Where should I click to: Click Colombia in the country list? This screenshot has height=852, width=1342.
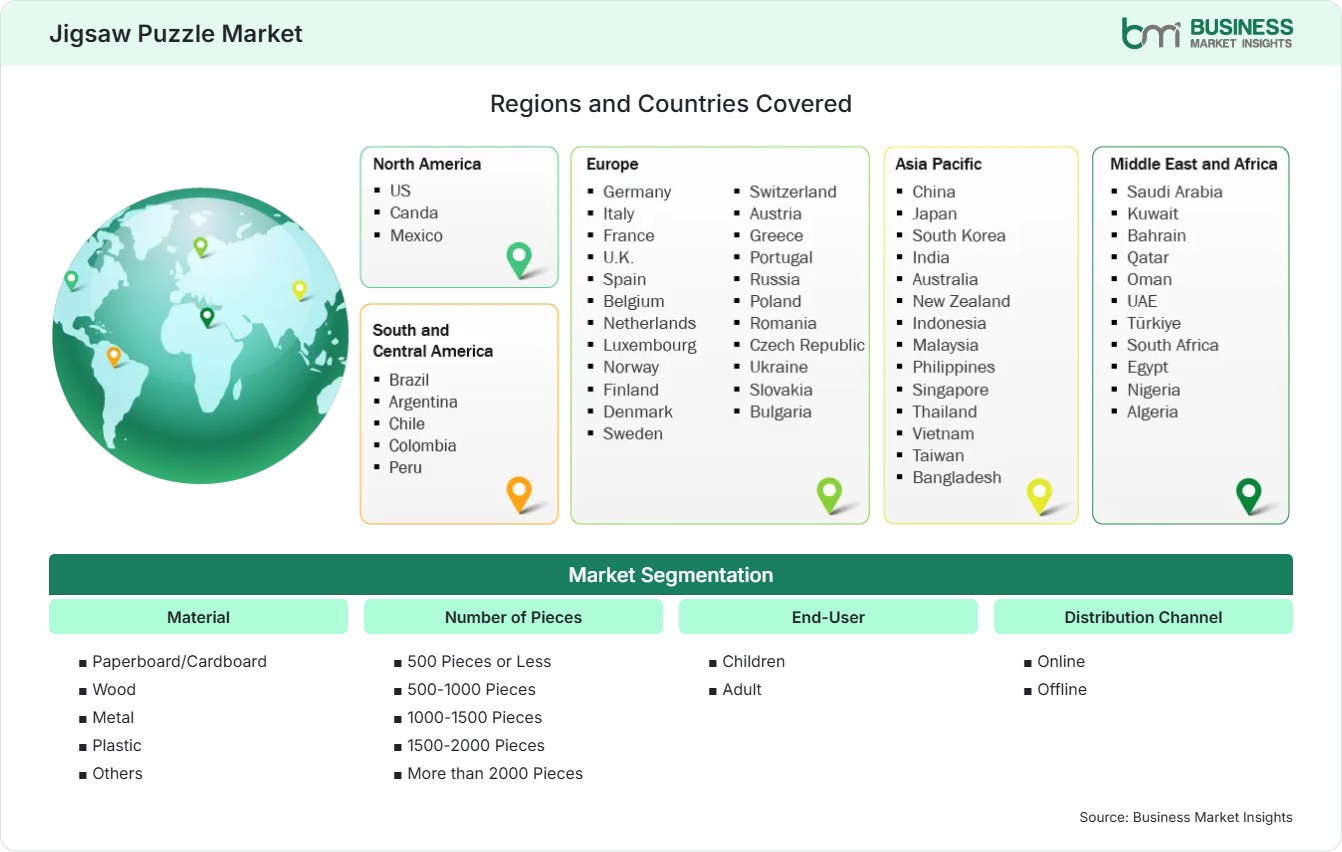coord(422,445)
